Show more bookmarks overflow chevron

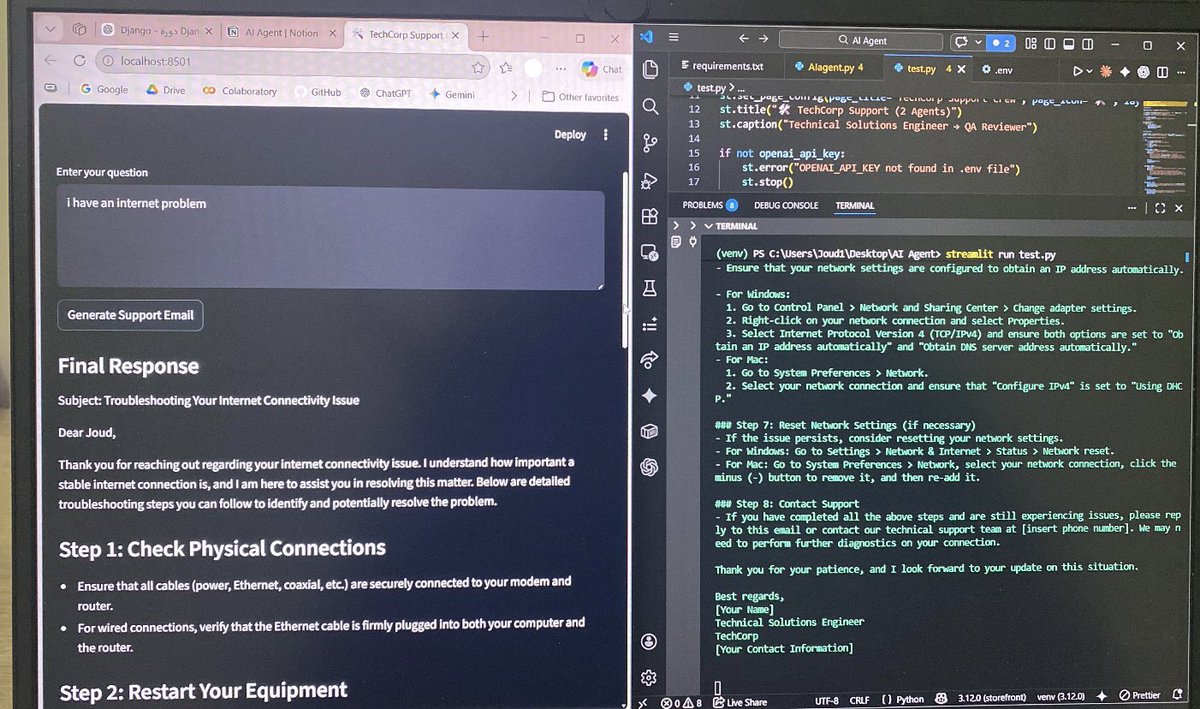514,96
